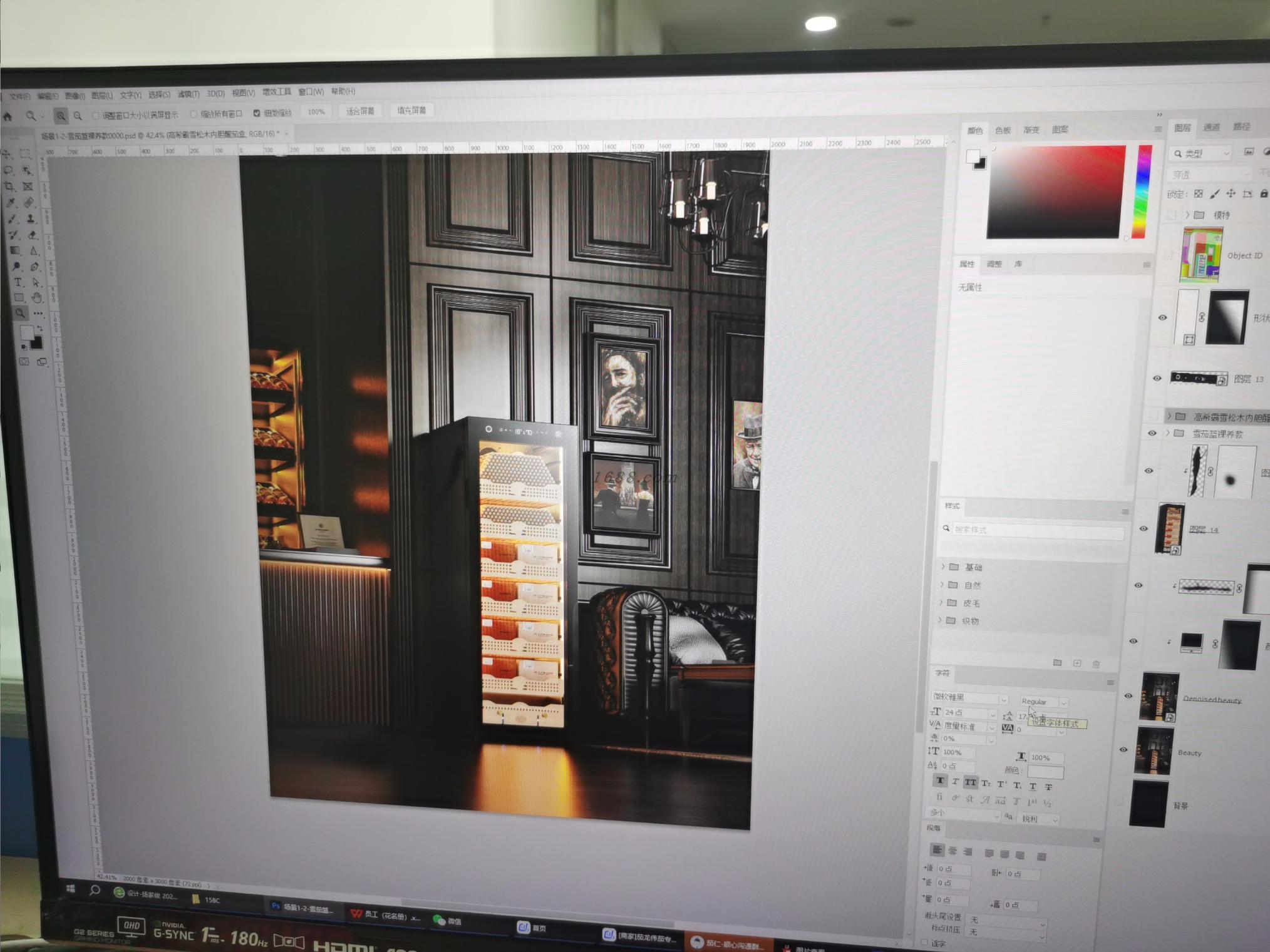The width and height of the screenshot is (1270, 952).
Task: Click Underline in Character panel
Action: [1033, 786]
